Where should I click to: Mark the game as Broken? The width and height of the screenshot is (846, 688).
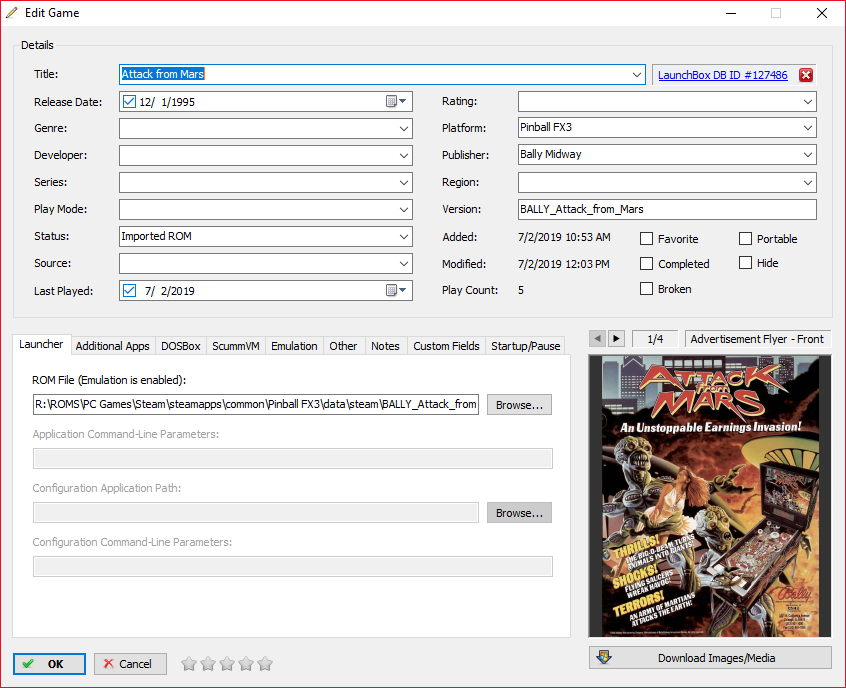point(646,289)
